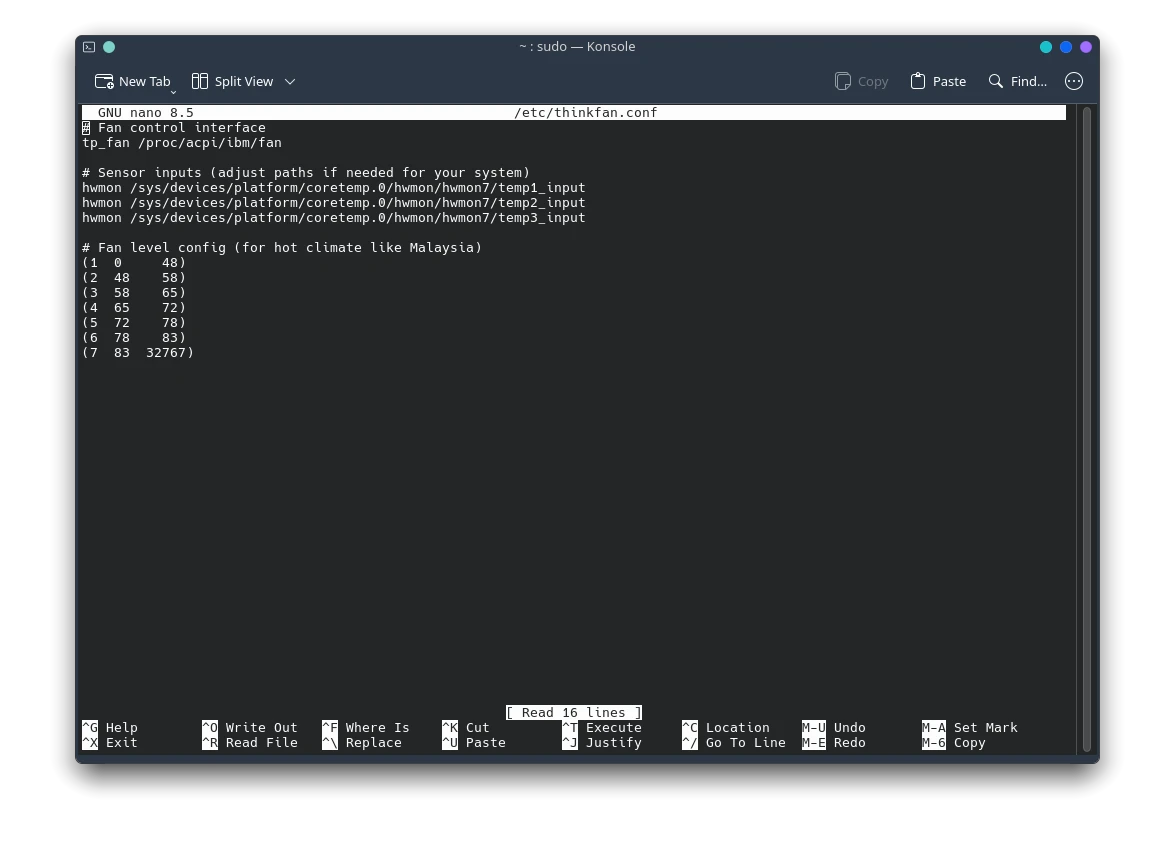Click the '^\ Replace' shortcut hint
The width and height of the screenshot is (1175, 849).
(x=362, y=743)
